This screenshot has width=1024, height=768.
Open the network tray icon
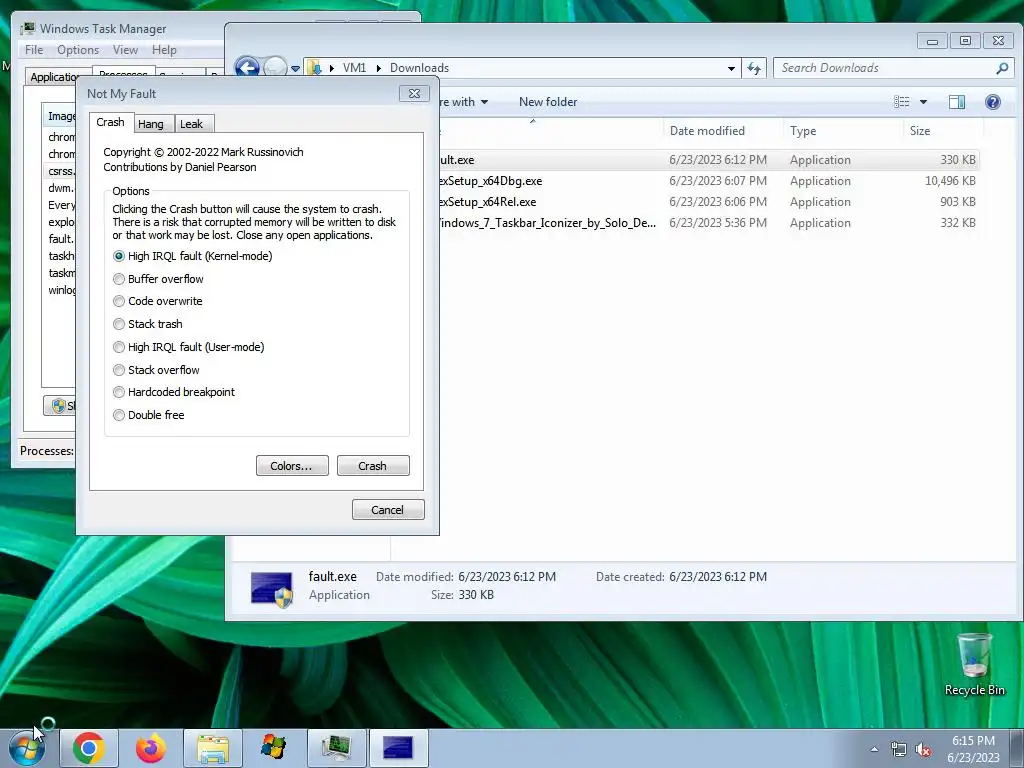click(x=899, y=750)
